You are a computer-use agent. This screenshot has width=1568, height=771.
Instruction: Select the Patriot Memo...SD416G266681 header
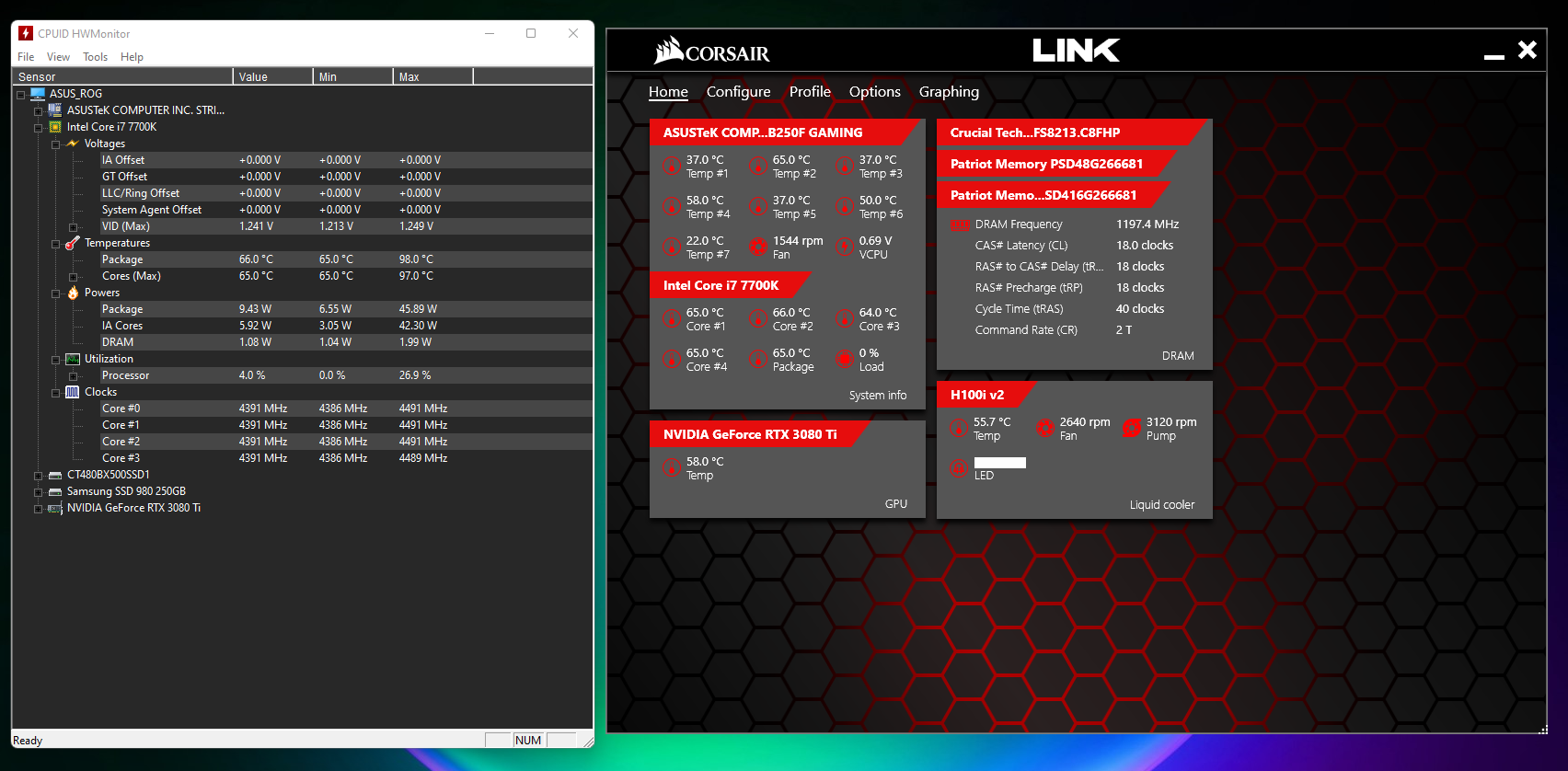coord(1053,195)
